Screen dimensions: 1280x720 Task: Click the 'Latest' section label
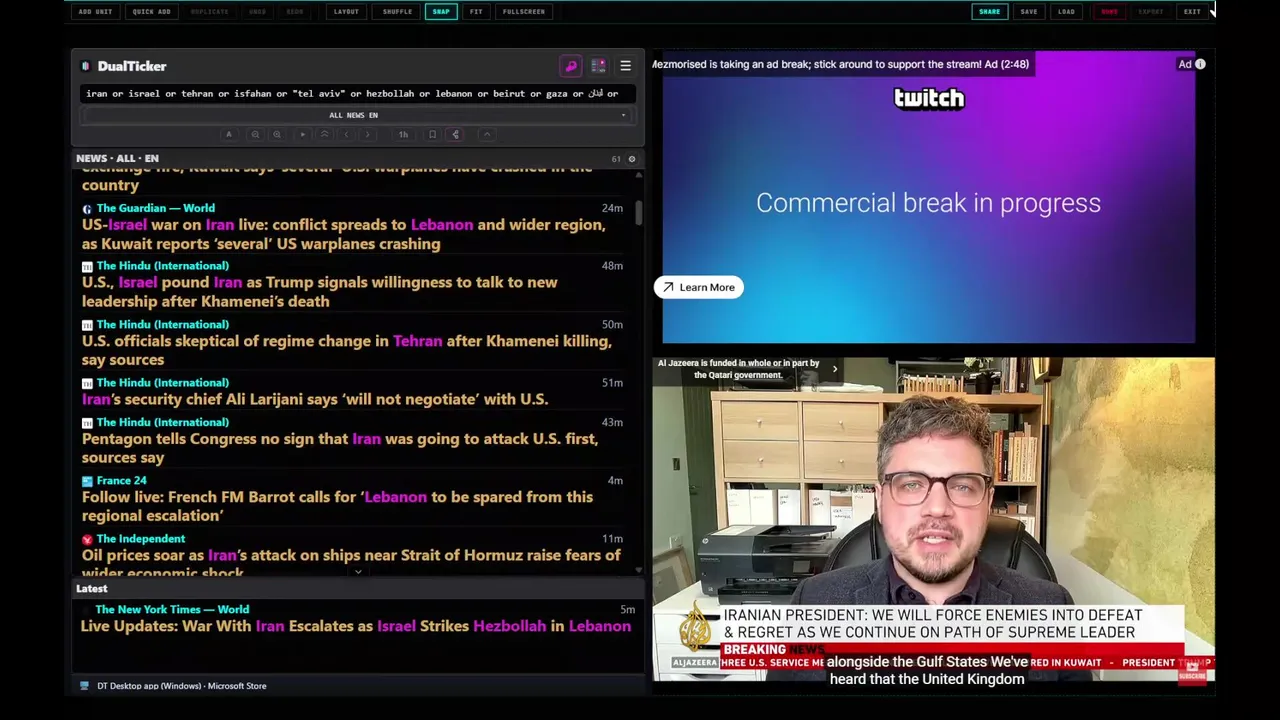[91, 589]
